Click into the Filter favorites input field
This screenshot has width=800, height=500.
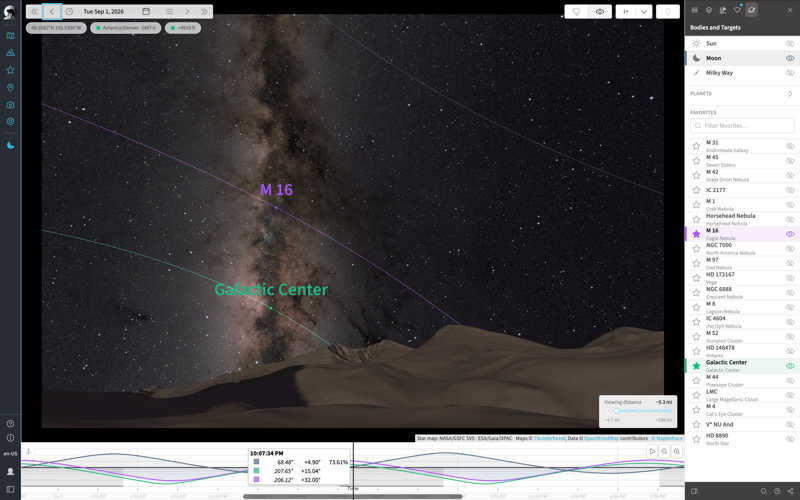pyautogui.click(x=742, y=126)
